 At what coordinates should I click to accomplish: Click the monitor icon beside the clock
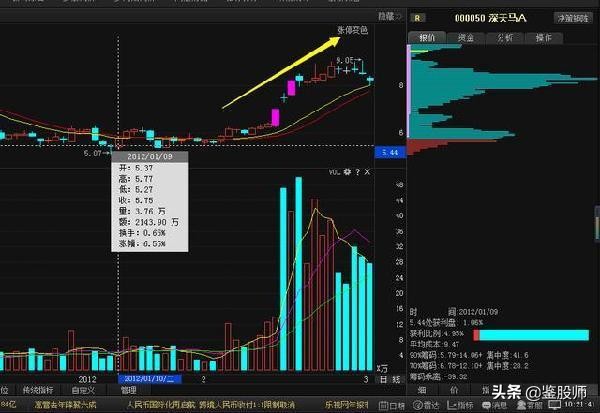coord(554,405)
